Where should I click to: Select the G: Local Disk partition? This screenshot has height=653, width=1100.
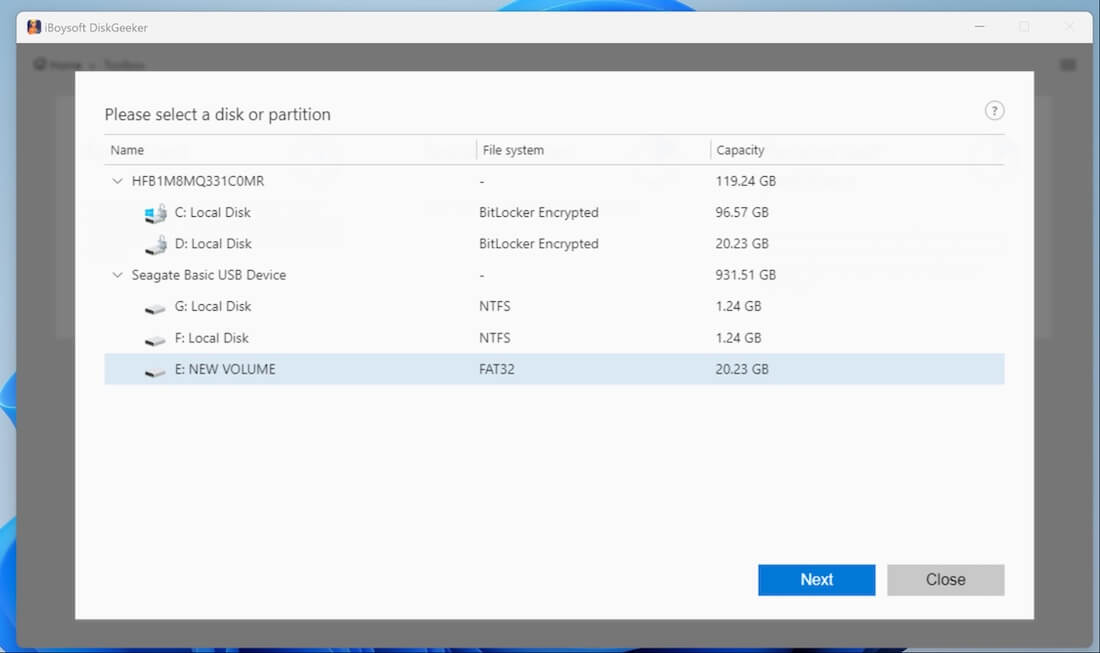pyautogui.click(x=554, y=307)
